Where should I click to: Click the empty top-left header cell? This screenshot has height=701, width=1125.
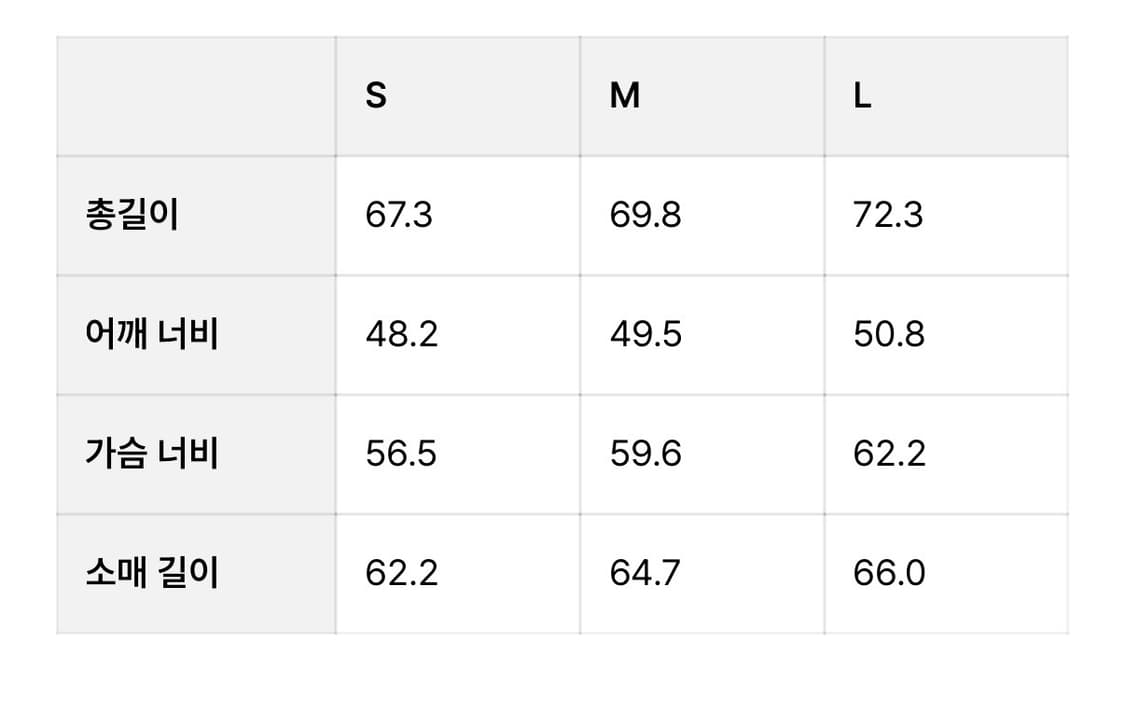[196, 96]
